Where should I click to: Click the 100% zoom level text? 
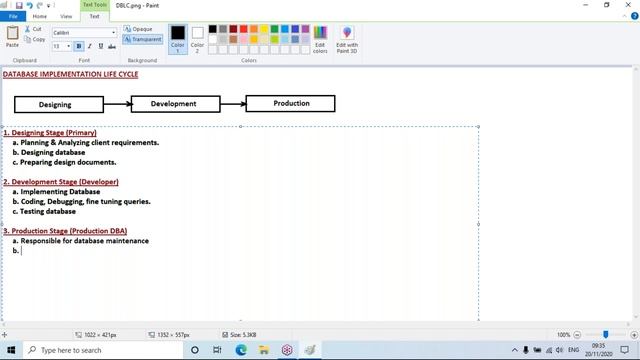563,335
